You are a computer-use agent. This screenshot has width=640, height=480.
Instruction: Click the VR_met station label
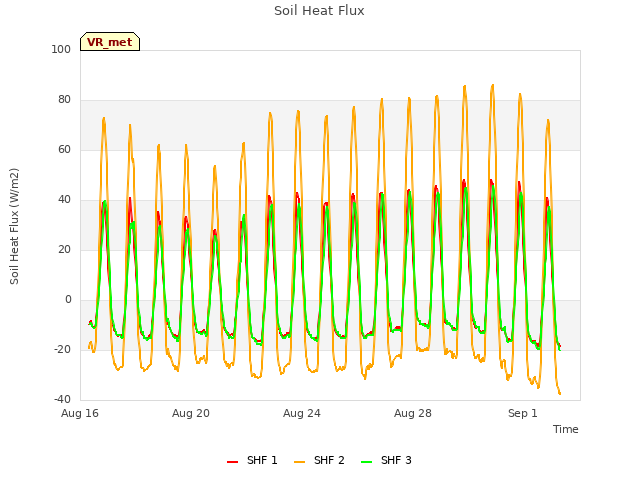(110, 42)
